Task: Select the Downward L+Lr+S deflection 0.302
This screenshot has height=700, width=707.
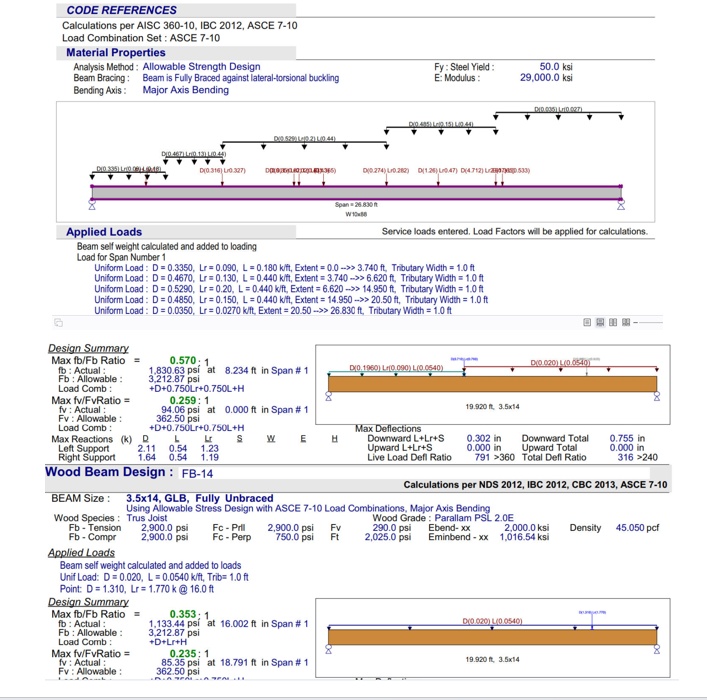Action: [478, 438]
